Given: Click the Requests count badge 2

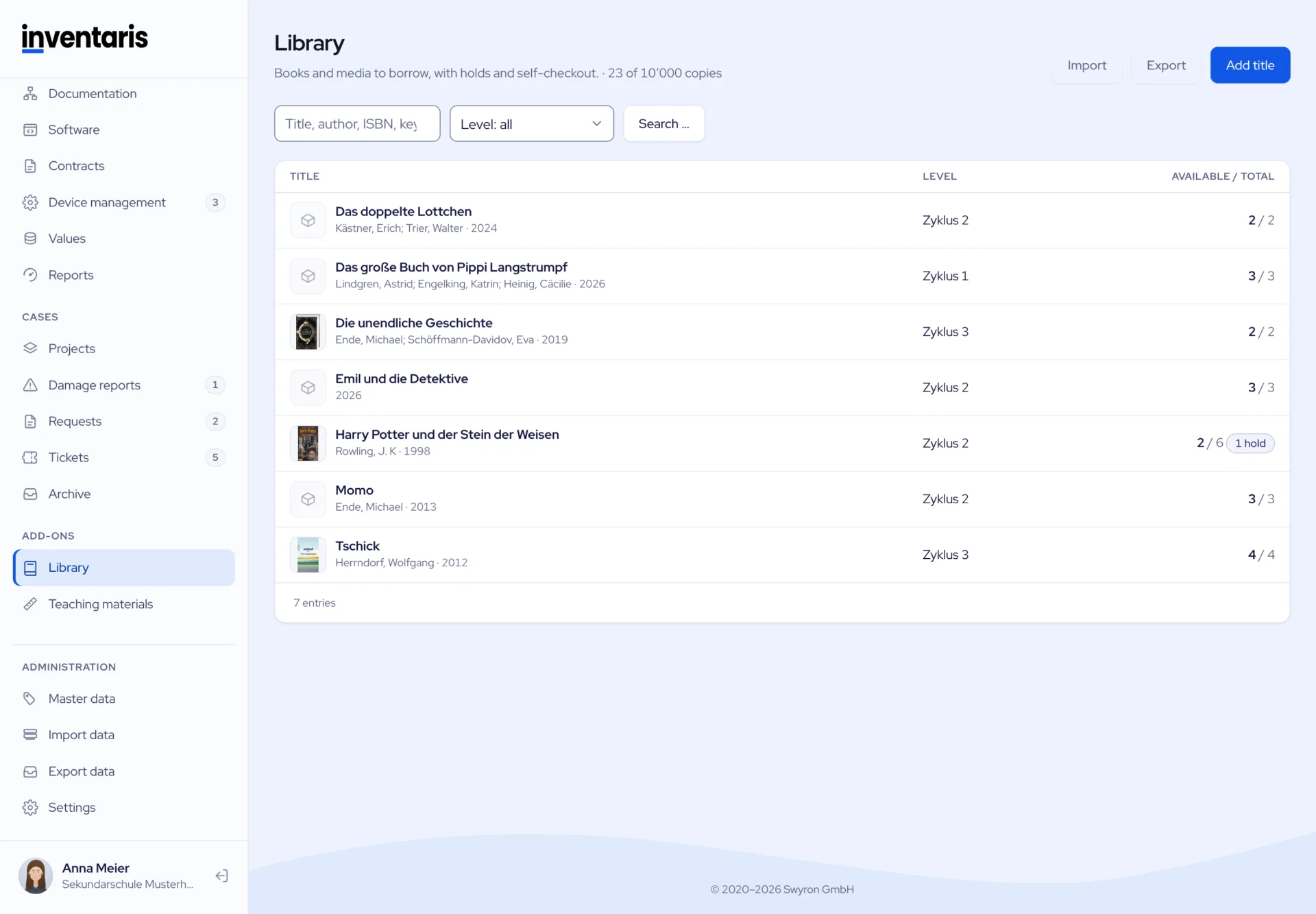Looking at the screenshot, I should 215,421.
